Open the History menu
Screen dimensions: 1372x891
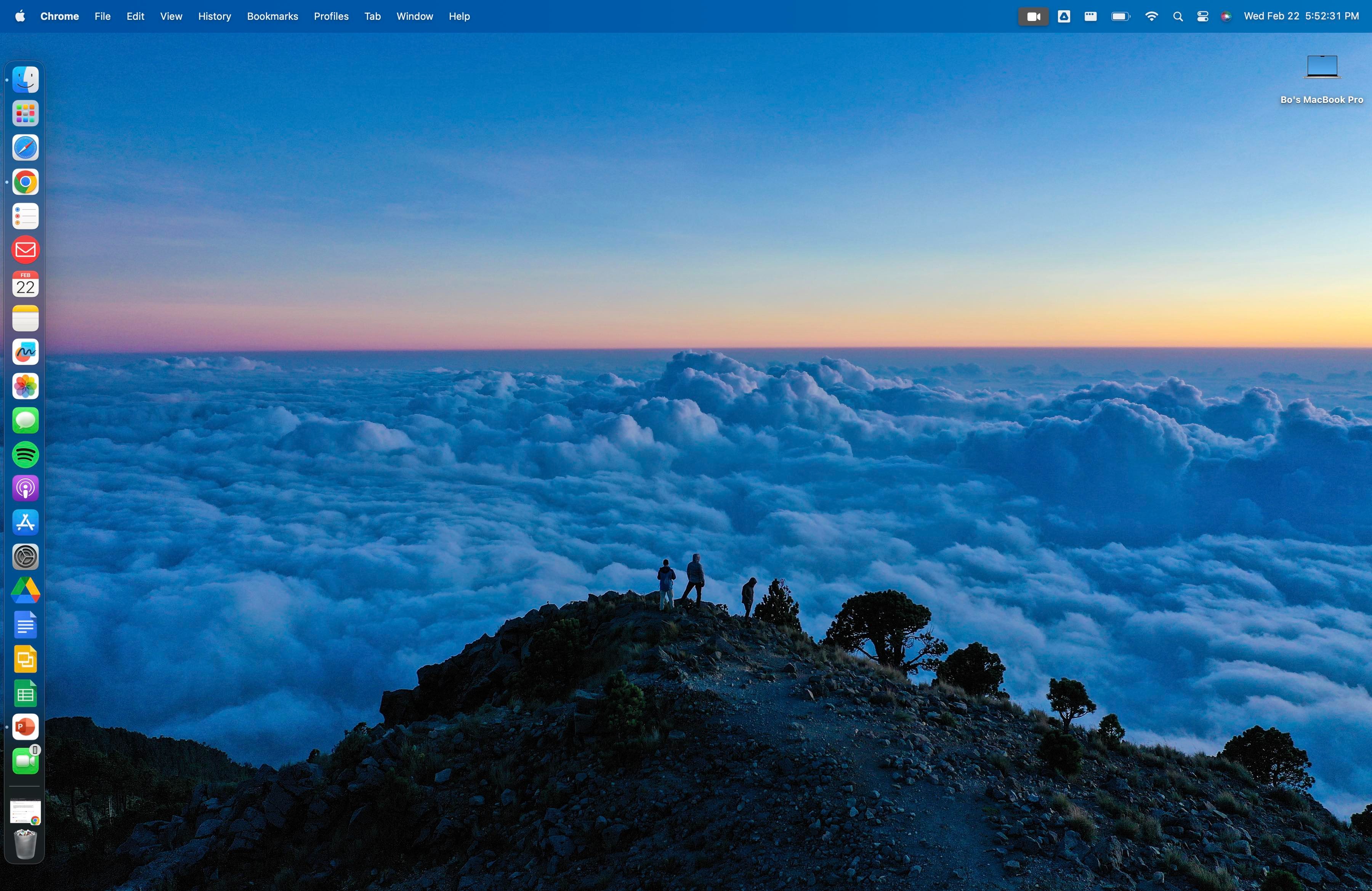pos(215,17)
